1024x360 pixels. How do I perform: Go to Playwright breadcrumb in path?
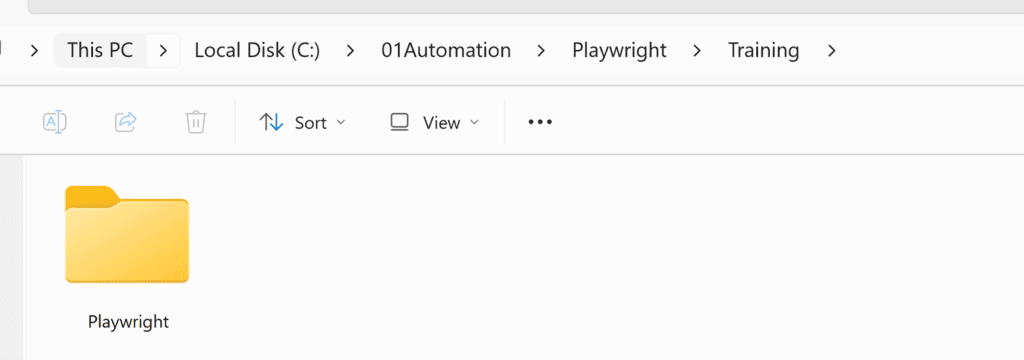pyautogui.click(x=619, y=50)
